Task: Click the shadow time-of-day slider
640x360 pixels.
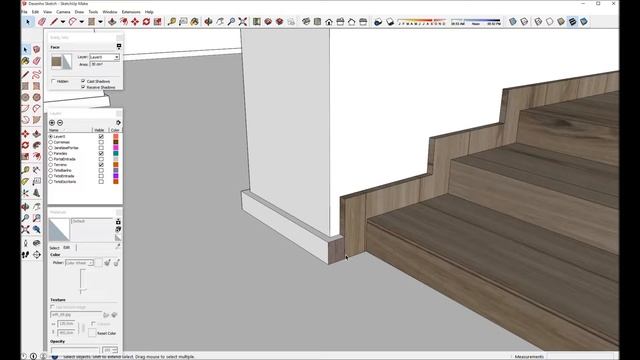Action: click(476, 20)
